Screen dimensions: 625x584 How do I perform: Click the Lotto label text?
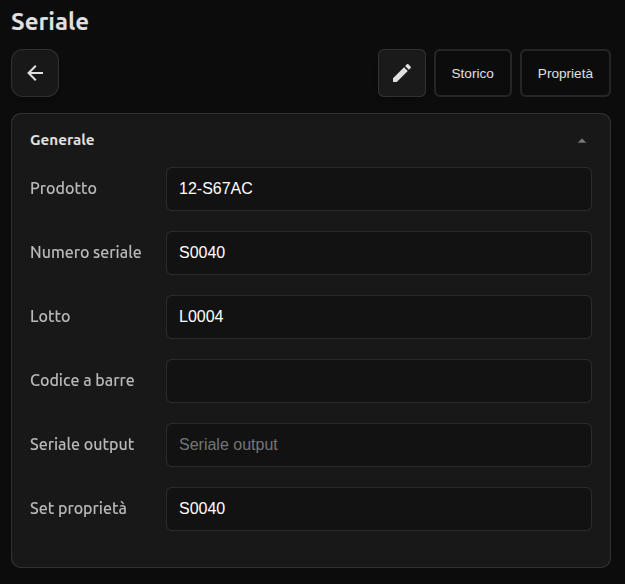click(x=50, y=316)
